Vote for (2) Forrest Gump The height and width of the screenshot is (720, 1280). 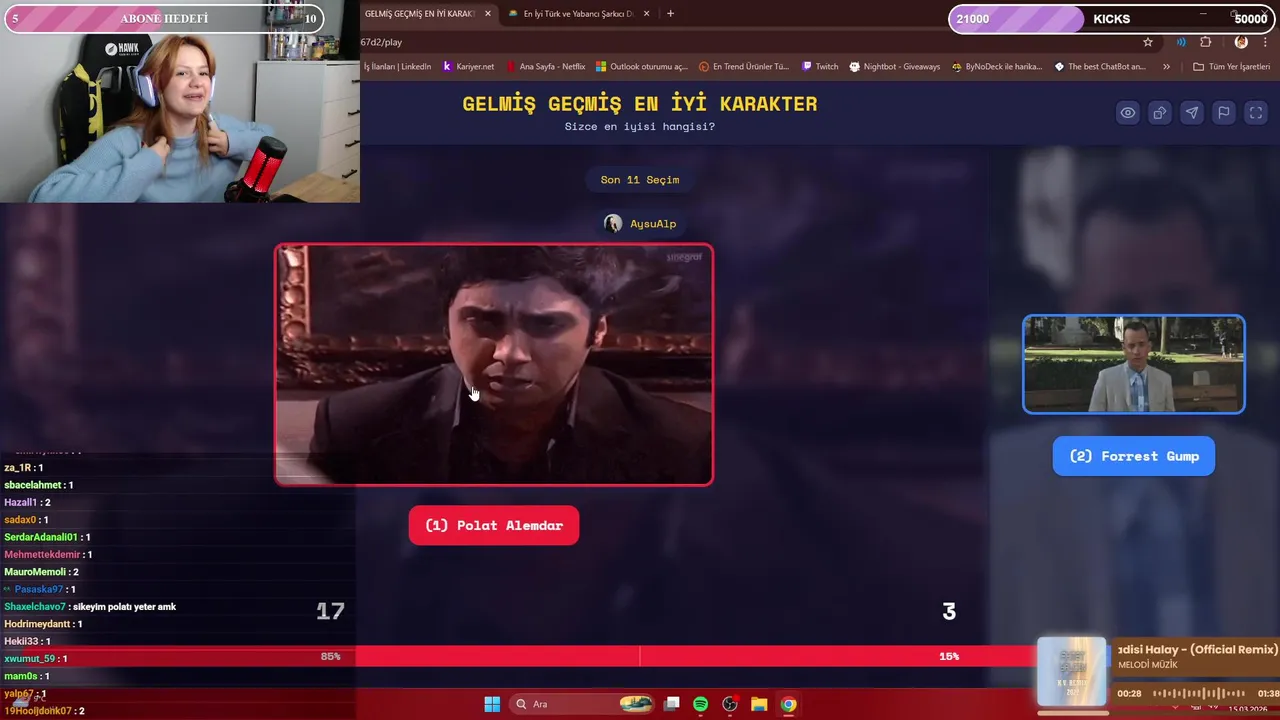1134,456
